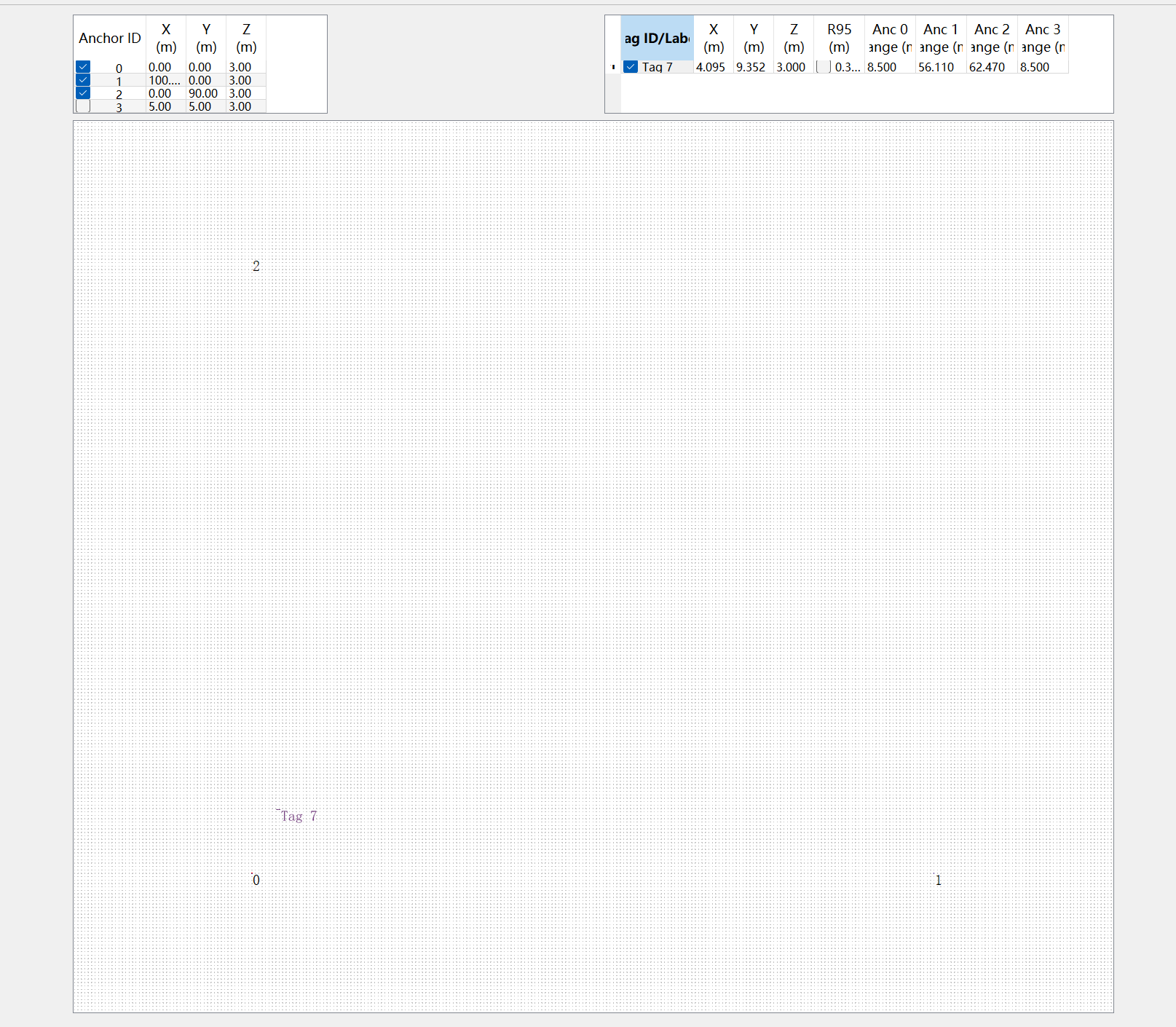Image resolution: width=1176 pixels, height=1027 pixels.
Task: Select Anchor 1 X cell '100....'
Action: click(166, 80)
